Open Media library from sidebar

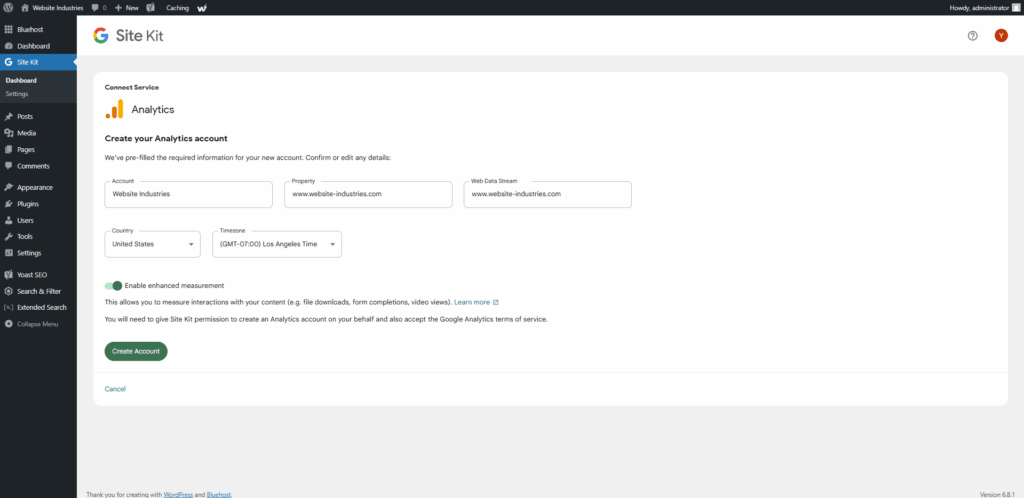(26, 133)
